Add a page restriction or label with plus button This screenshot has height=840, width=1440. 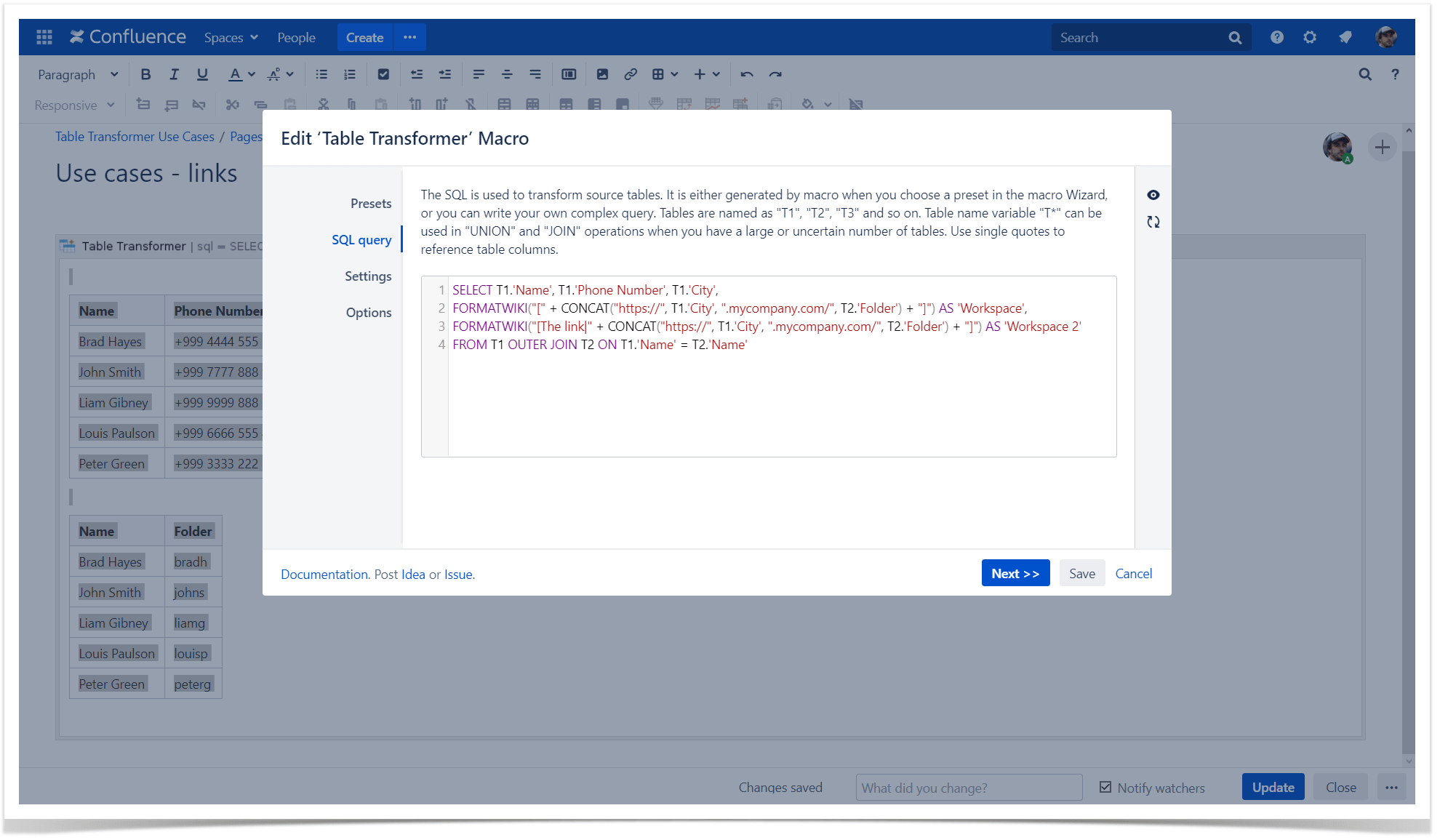pos(1383,148)
